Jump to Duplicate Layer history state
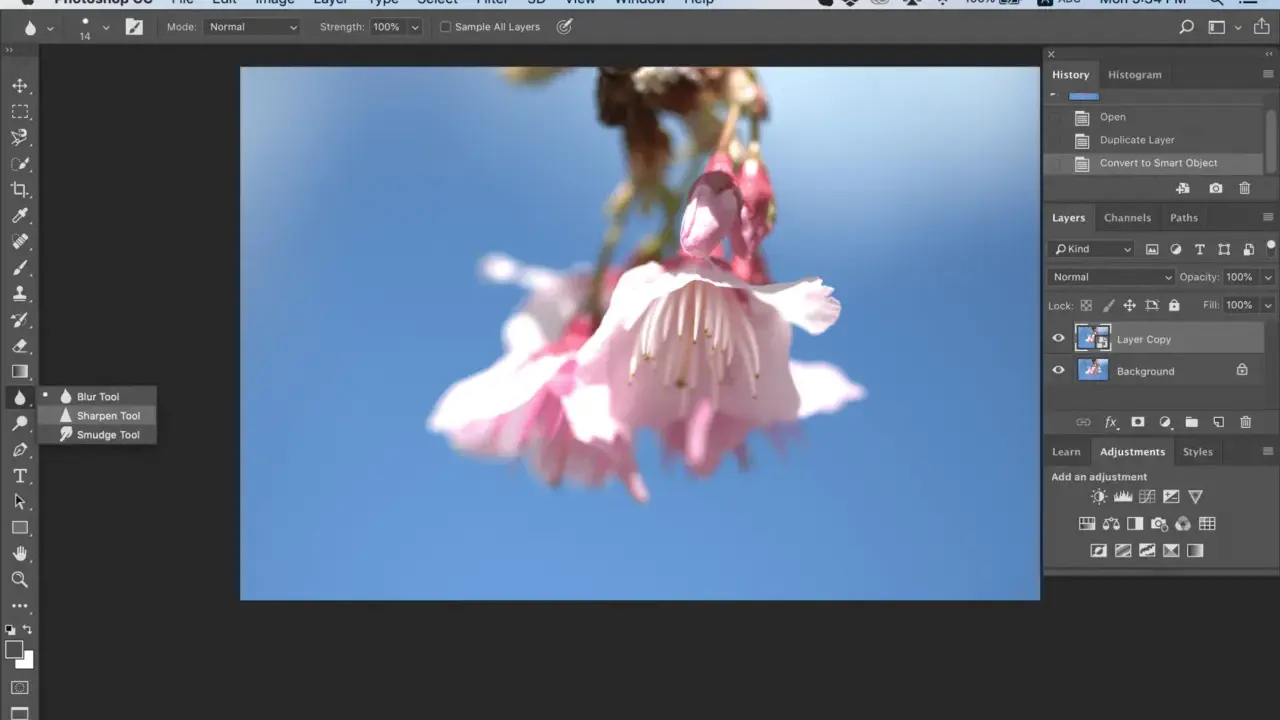 click(x=1137, y=140)
